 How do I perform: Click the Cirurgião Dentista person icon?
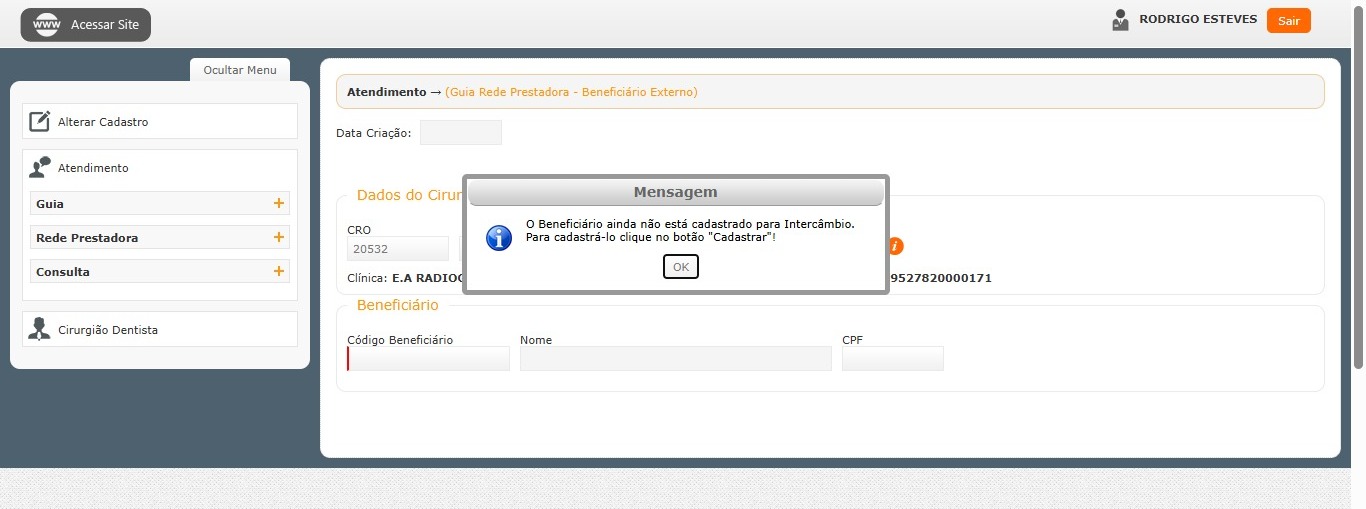click(x=40, y=329)
